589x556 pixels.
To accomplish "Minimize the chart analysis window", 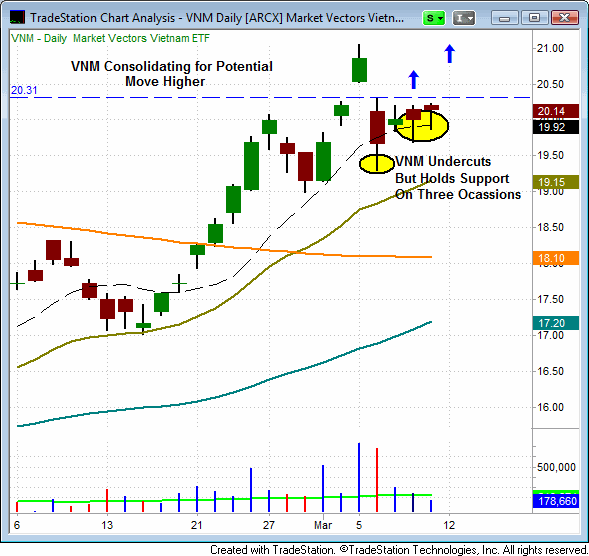I will [504, 18].
